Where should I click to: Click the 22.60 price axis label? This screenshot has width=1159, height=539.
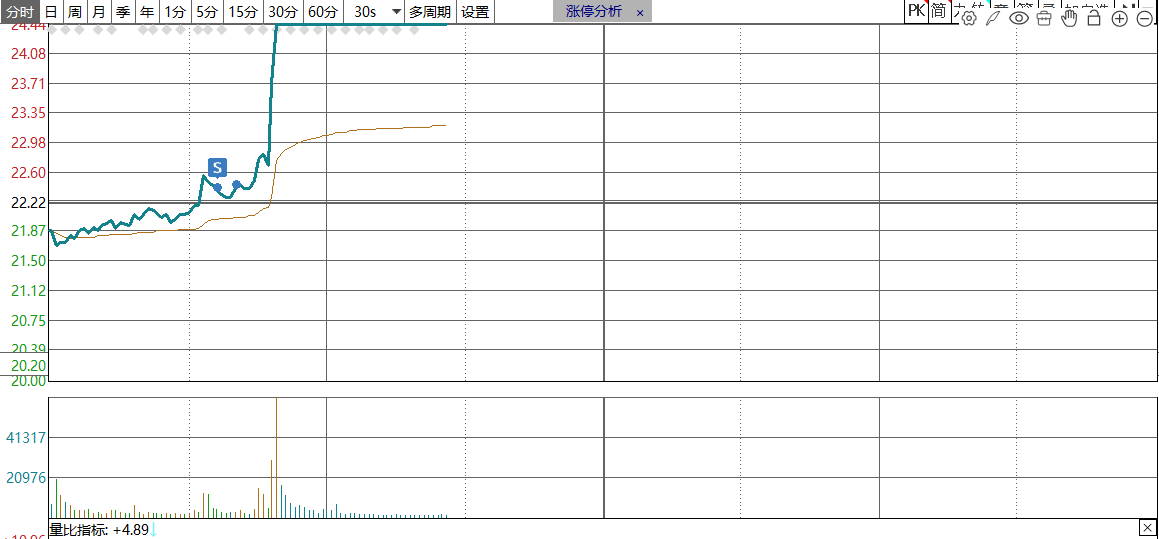click(28, 172)
